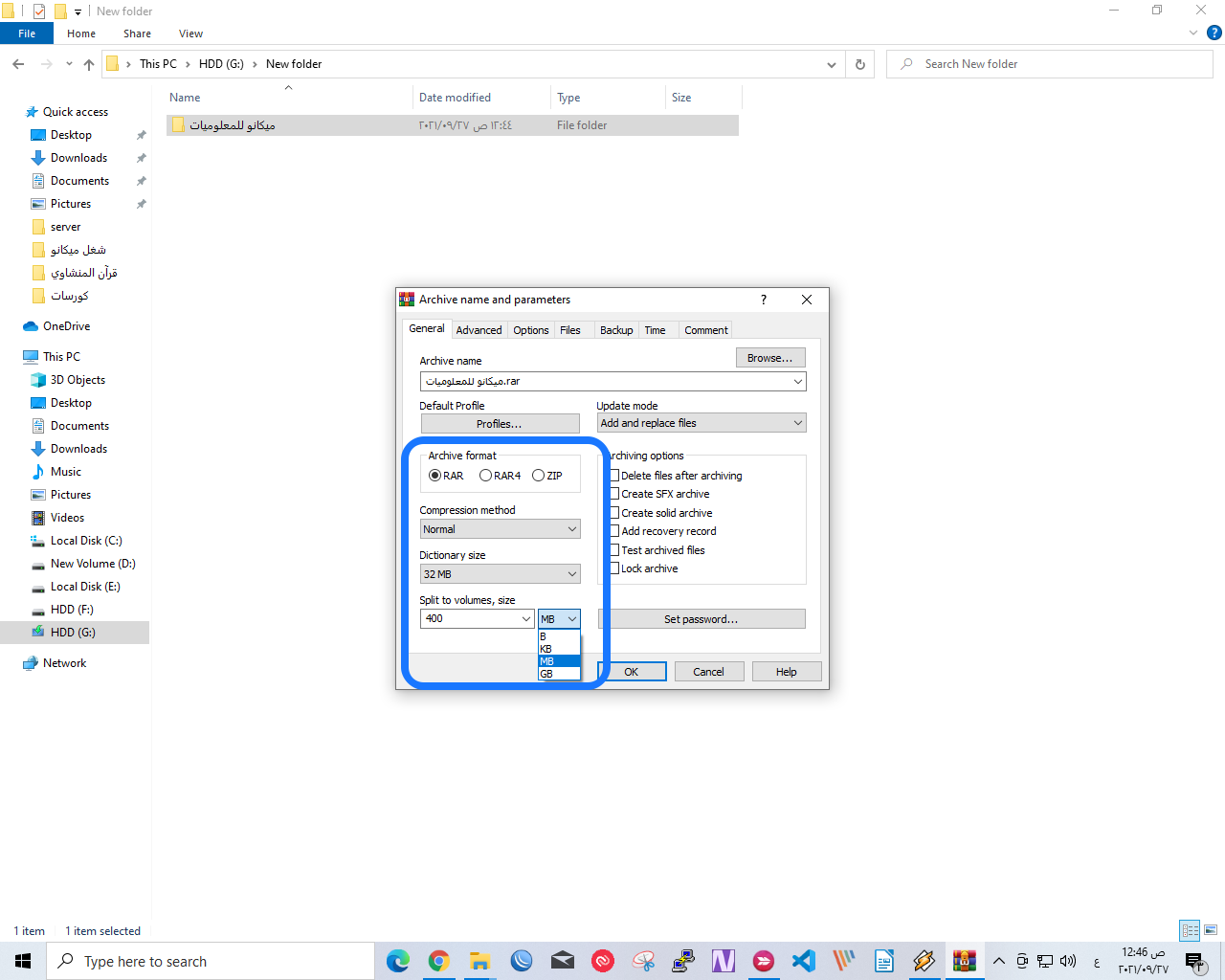This screenshot has width=1225, height=980.
Task: Choose B in the unit list
Action: [x=559, y=636]
